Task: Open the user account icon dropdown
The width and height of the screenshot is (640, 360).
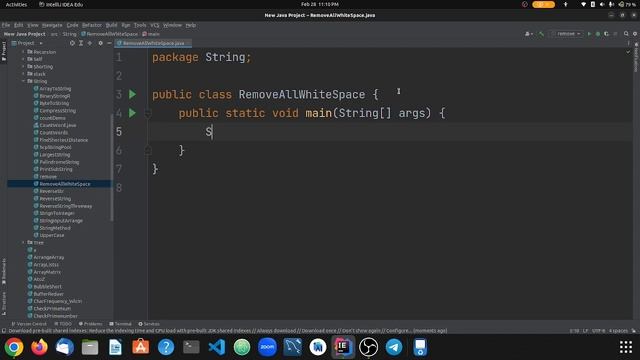Action: tap(529, 34)
